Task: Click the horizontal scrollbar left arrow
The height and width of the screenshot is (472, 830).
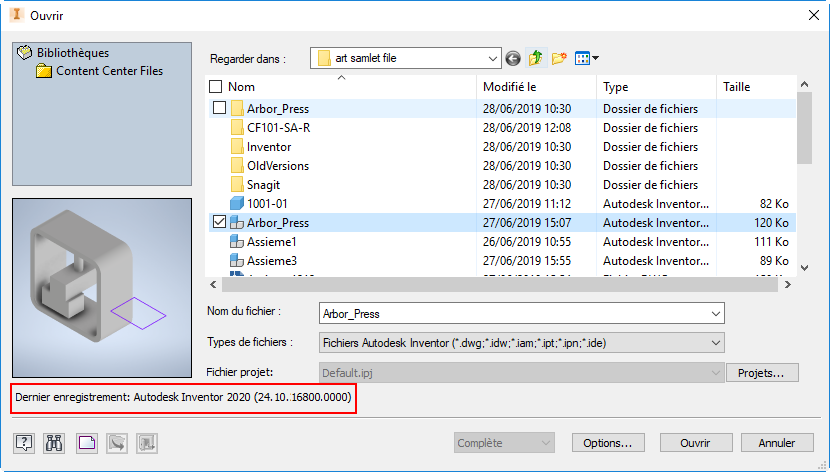Action: click(x=213, y=285)
